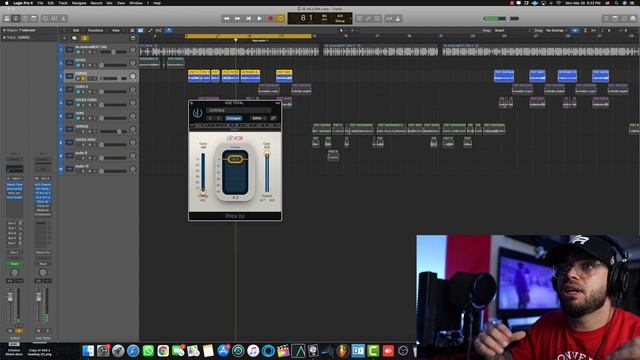Open the Loop browser button top right
Image resolution: width=640 pixels, height=360 pixels.
[x=624, y=18]
